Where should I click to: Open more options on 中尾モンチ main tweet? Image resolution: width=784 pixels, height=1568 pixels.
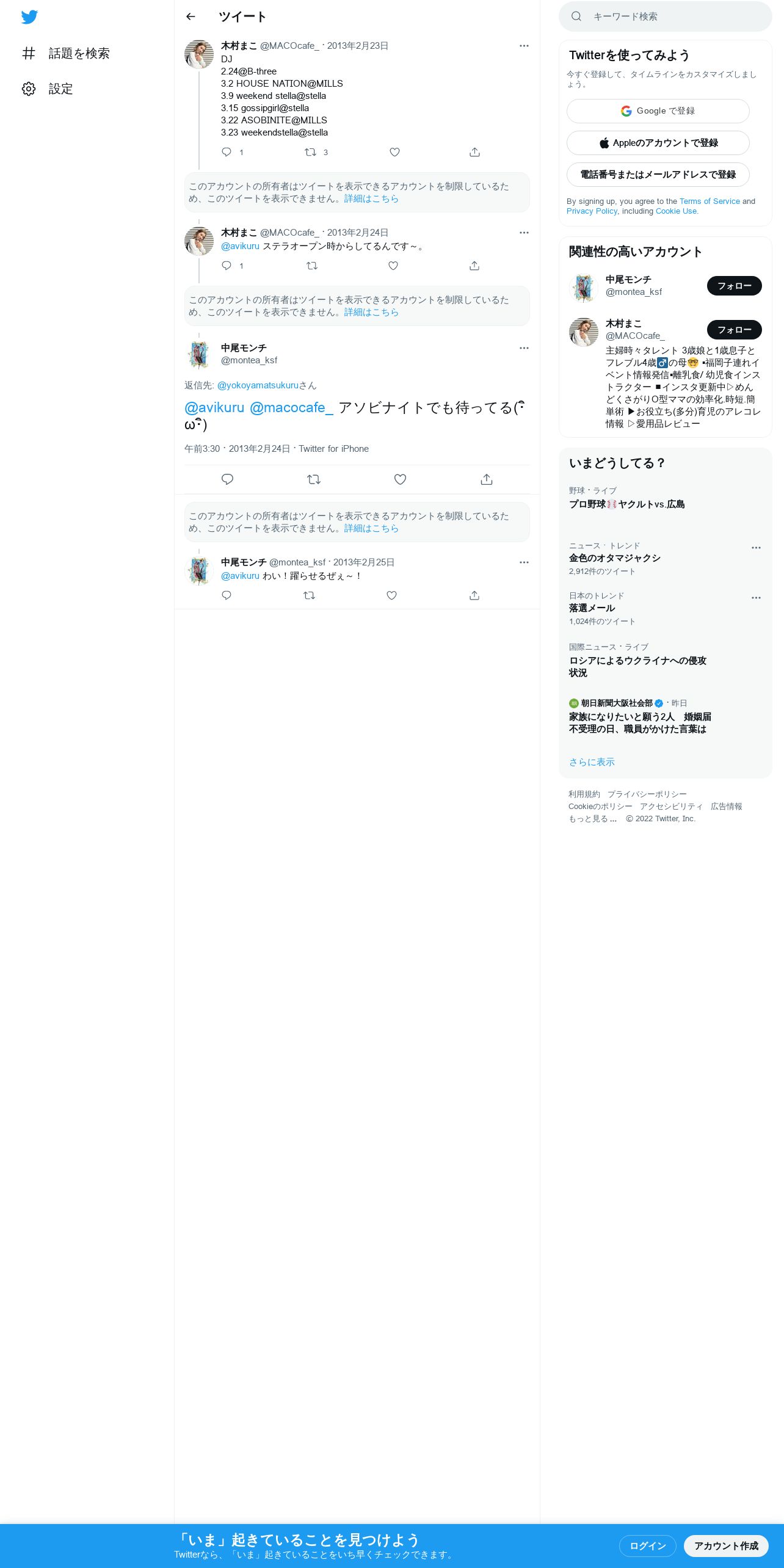pos(524,348)
